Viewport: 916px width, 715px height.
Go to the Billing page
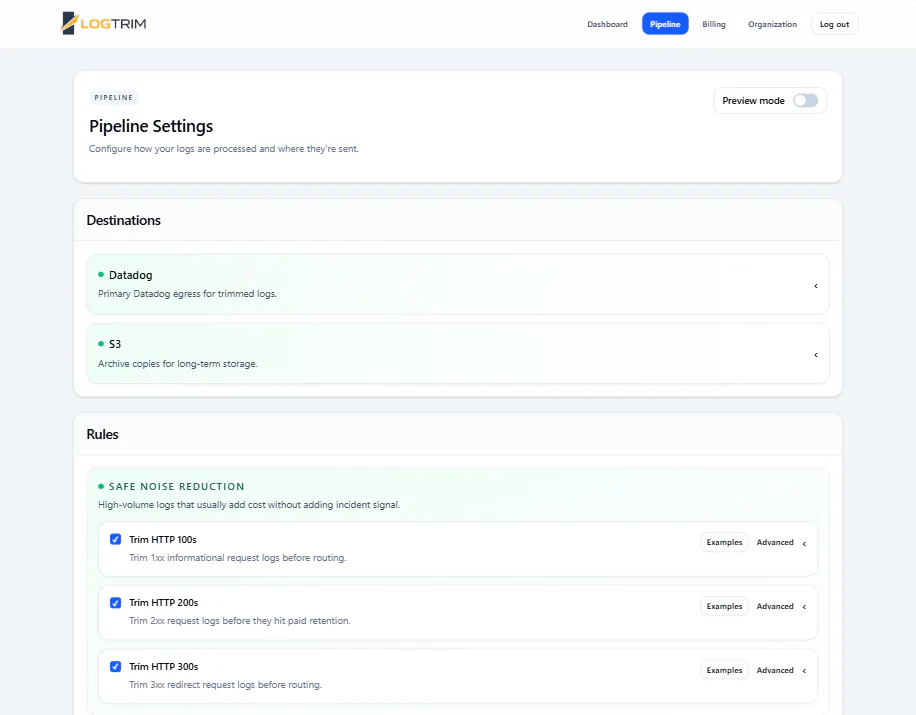(x=713, y=24)
